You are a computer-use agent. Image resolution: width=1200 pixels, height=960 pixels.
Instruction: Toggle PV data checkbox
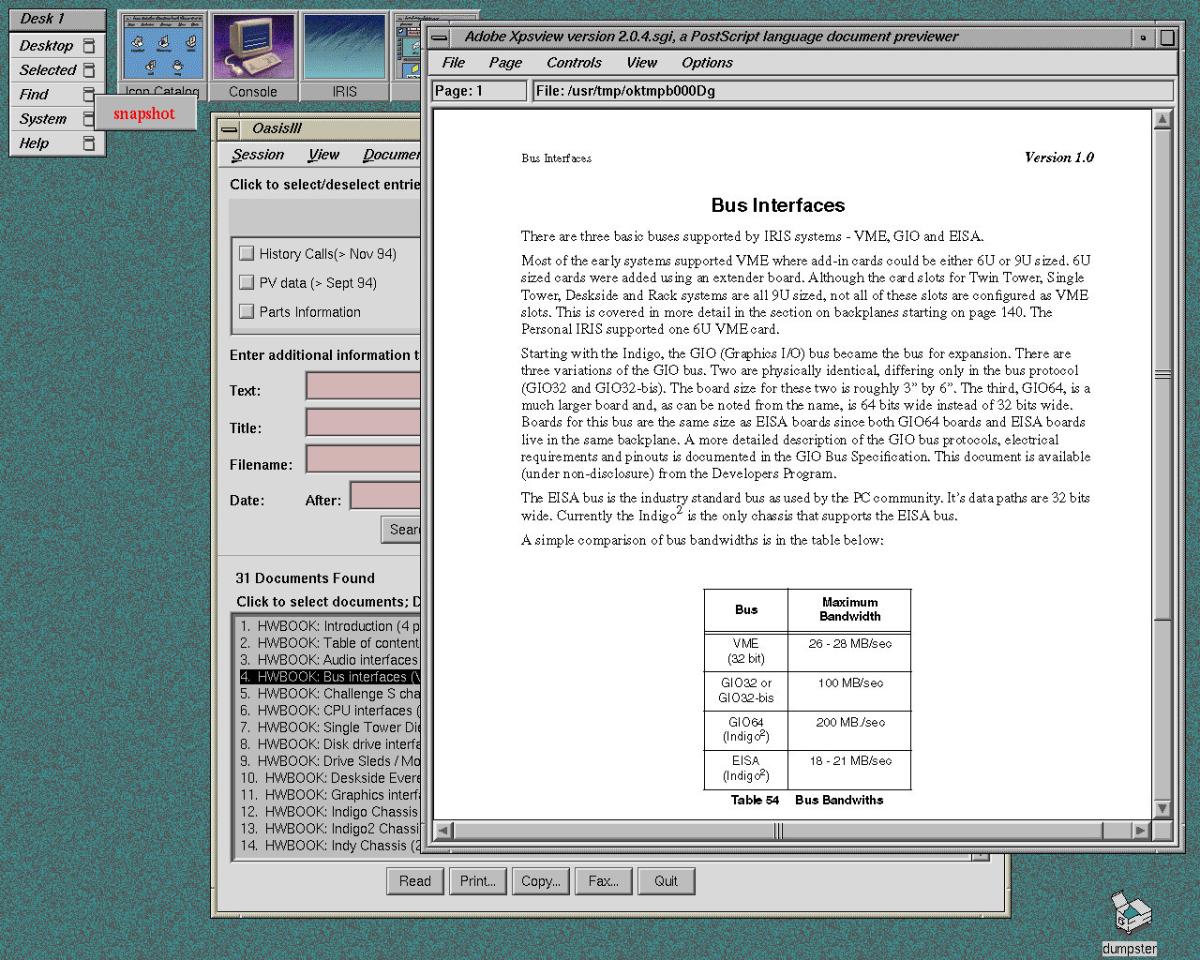click(x=246, y=283)
